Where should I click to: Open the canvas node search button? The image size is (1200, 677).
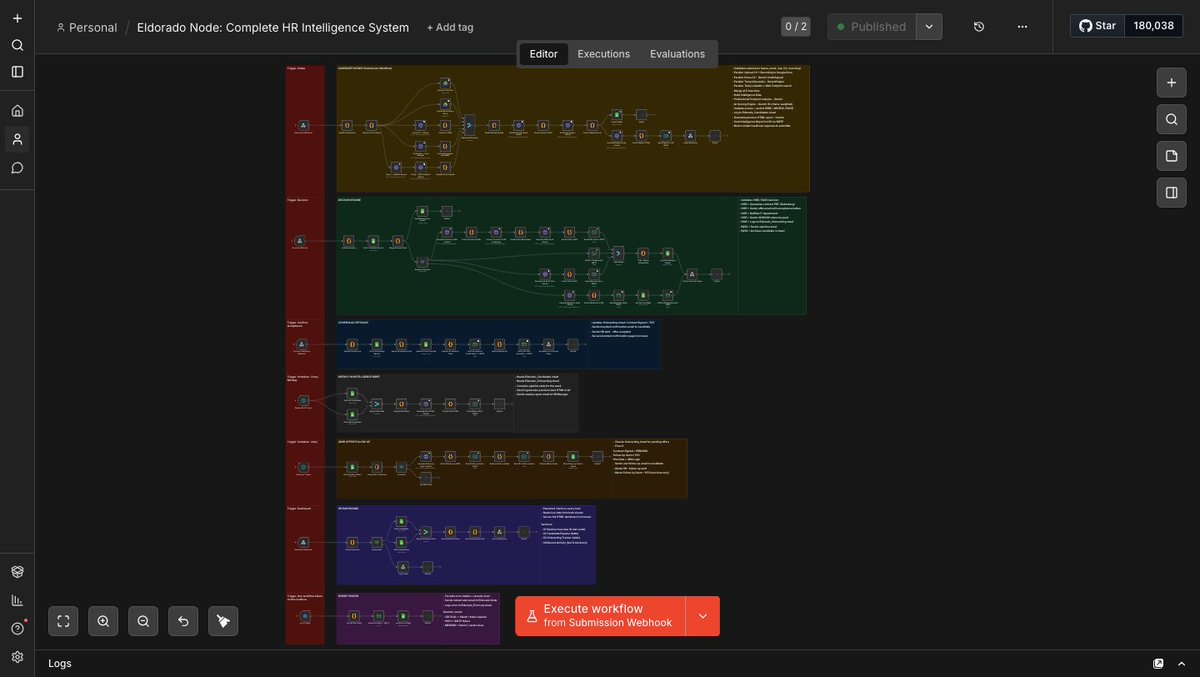coord(1172,119)
